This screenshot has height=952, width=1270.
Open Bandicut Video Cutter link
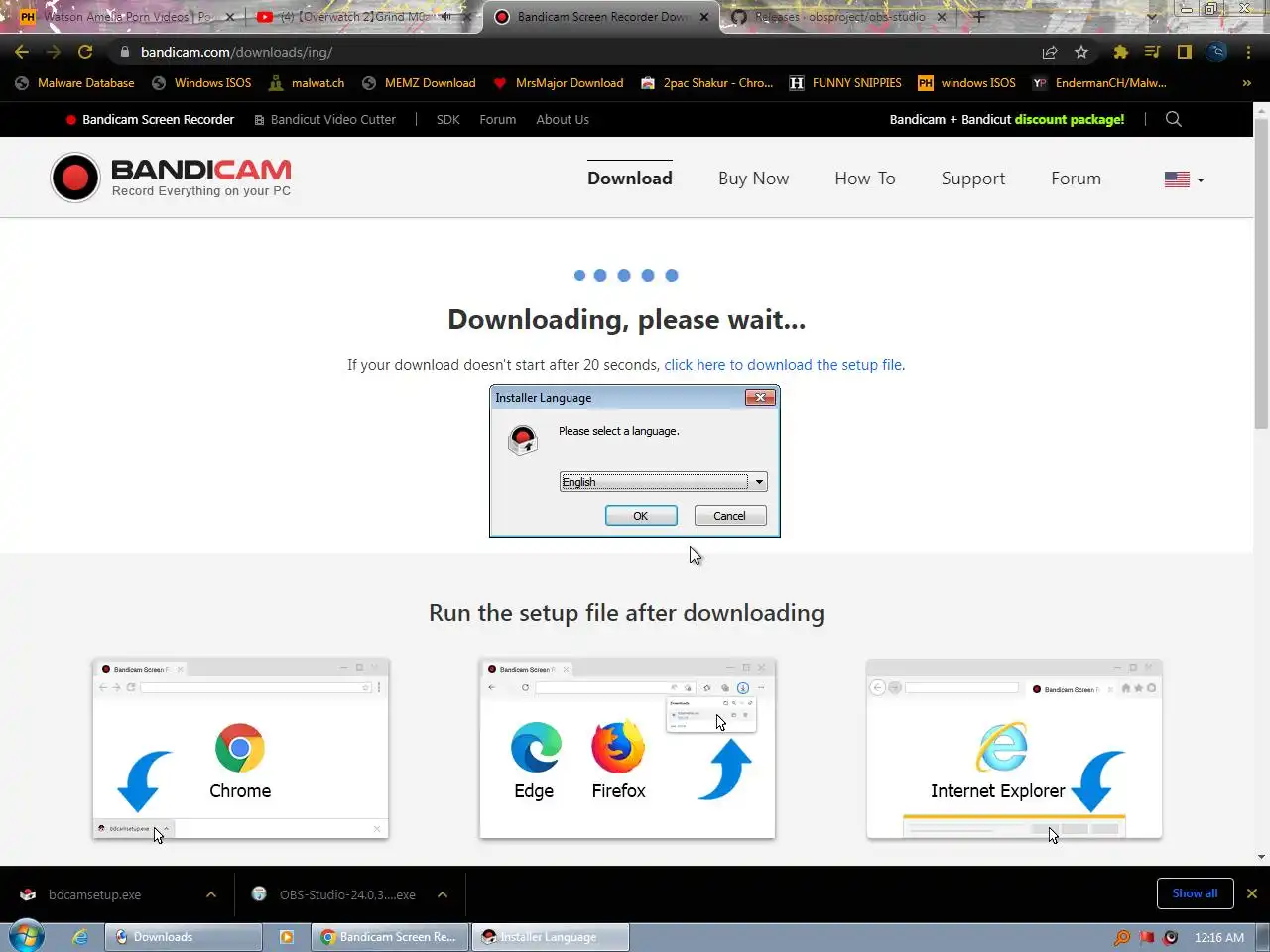[324, 119]
